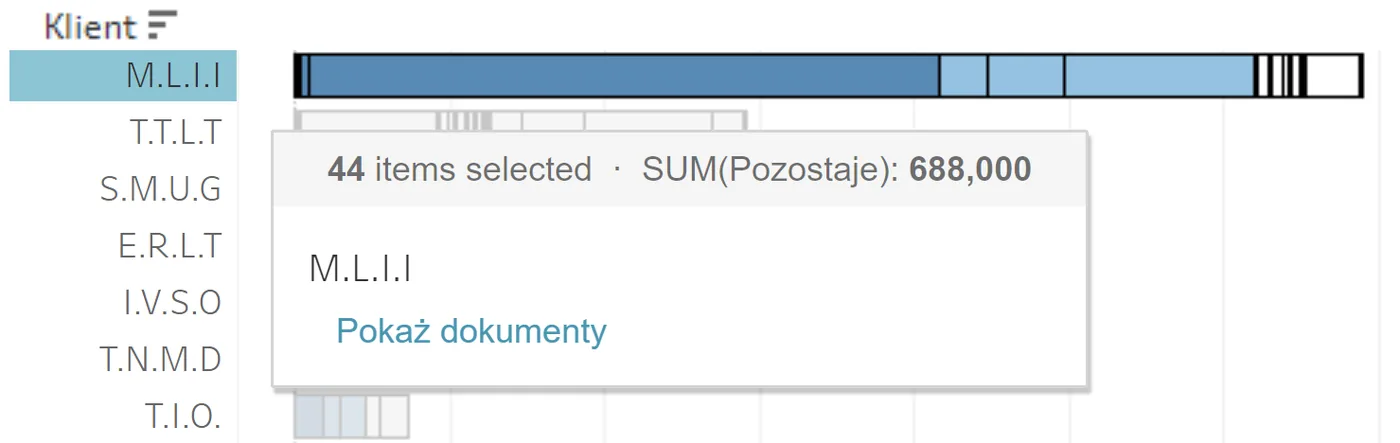This screenshot has width=1400, height=443.
Task: Select the S.M.U.G client label
Action: 161,189
